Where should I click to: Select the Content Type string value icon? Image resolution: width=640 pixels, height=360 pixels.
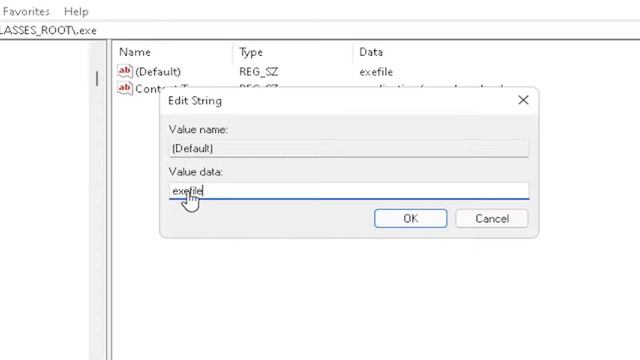124,88
